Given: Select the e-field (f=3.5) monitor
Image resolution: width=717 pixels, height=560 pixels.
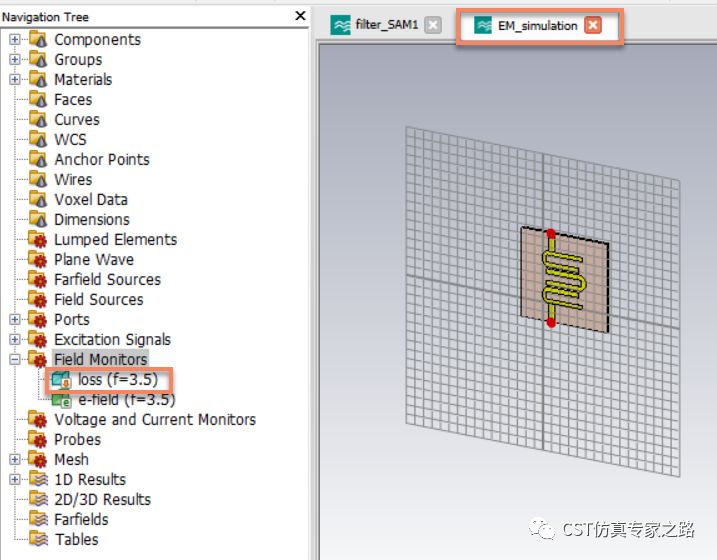Looking at the screenshot, I should coord(127,400).
